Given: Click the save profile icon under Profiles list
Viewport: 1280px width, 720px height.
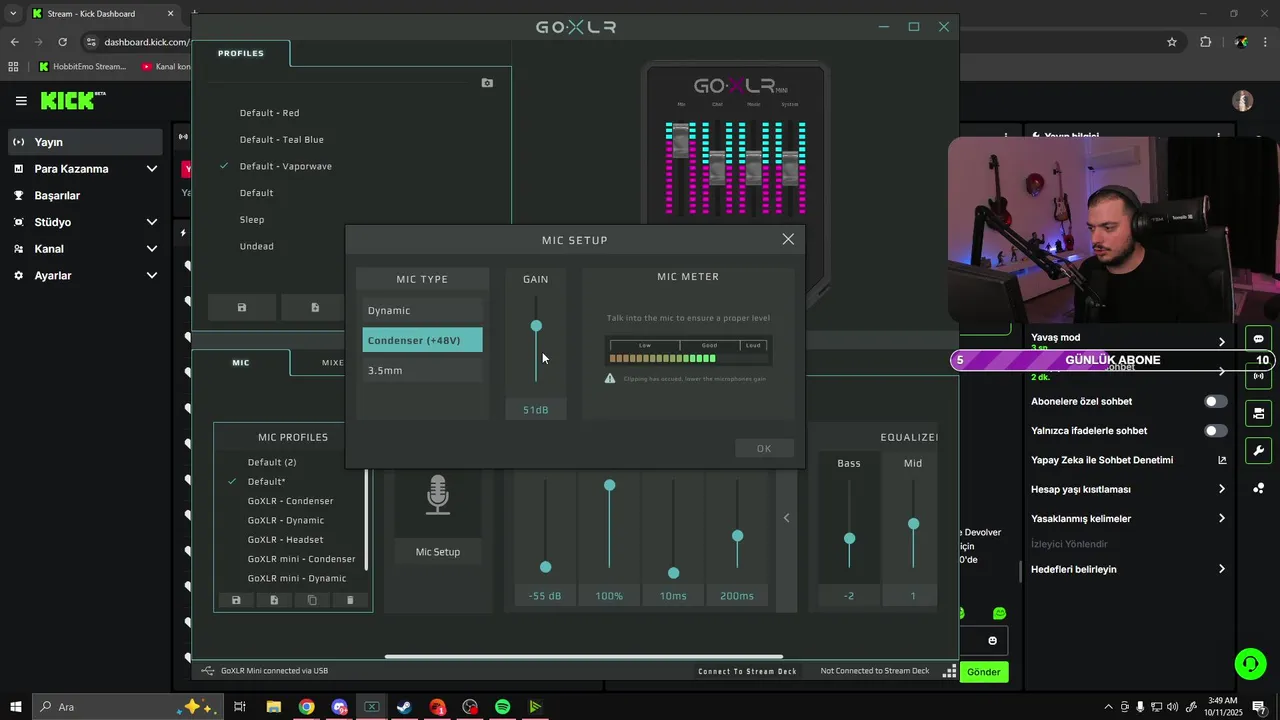Looking at the screenshot, I should click(241, 307).
